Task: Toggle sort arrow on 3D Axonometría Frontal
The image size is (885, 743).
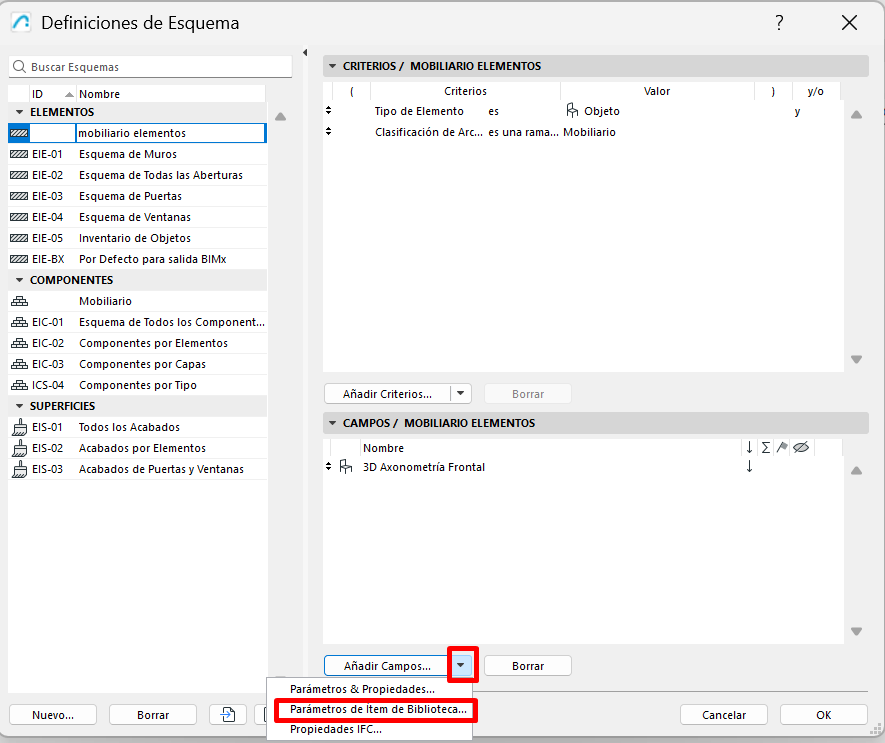Action: (749, 467)
